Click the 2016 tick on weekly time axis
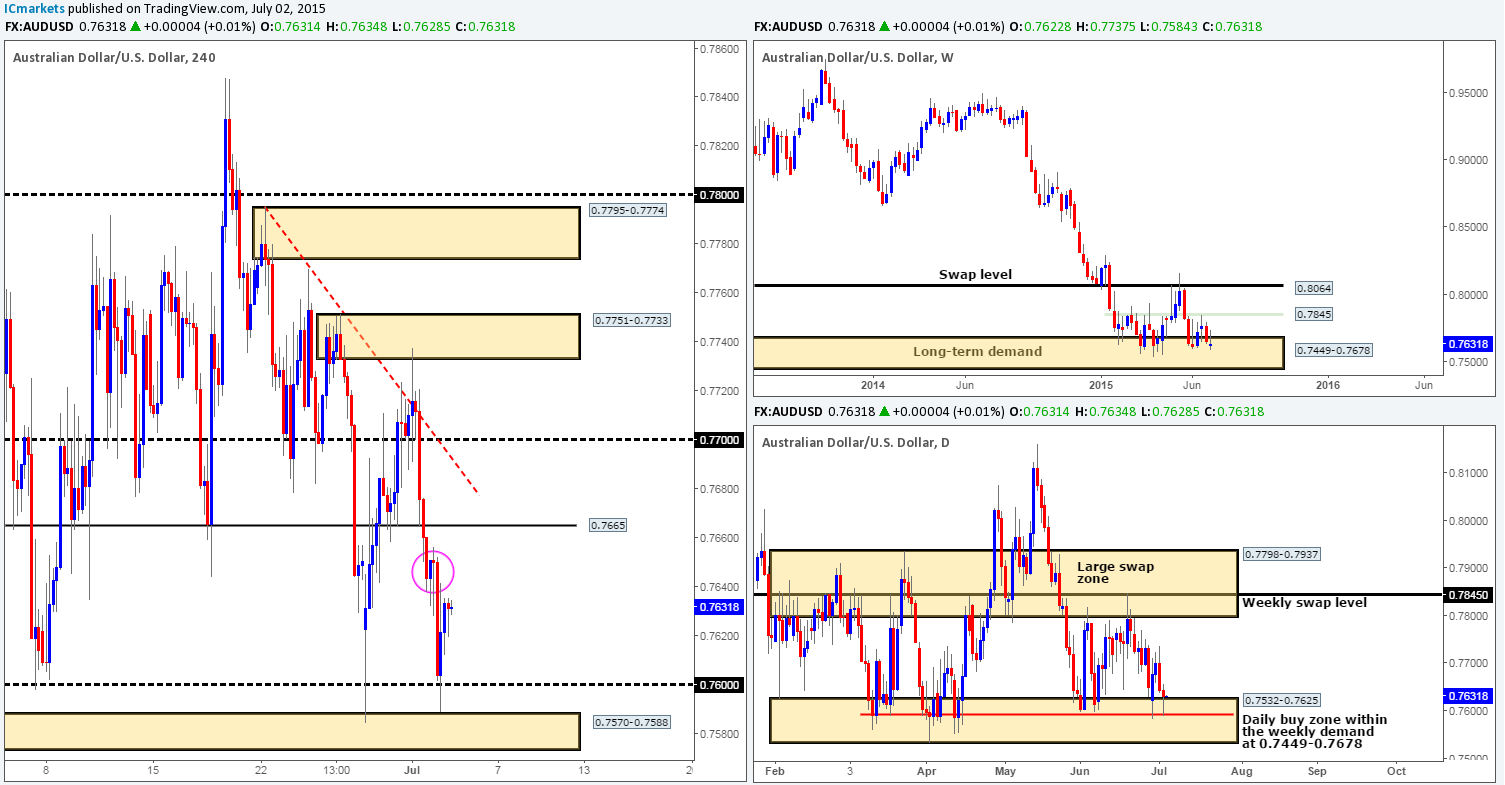1505x785 pixels. click(x=1328, y=385)
